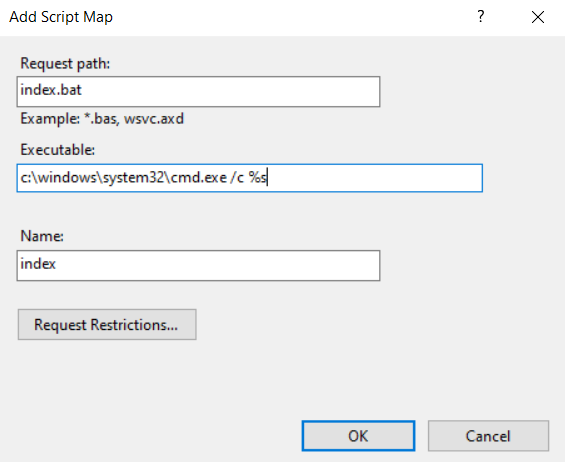Confirm the script map with OK
Viewport: 565px width, 462px height.
click(358, 436)
